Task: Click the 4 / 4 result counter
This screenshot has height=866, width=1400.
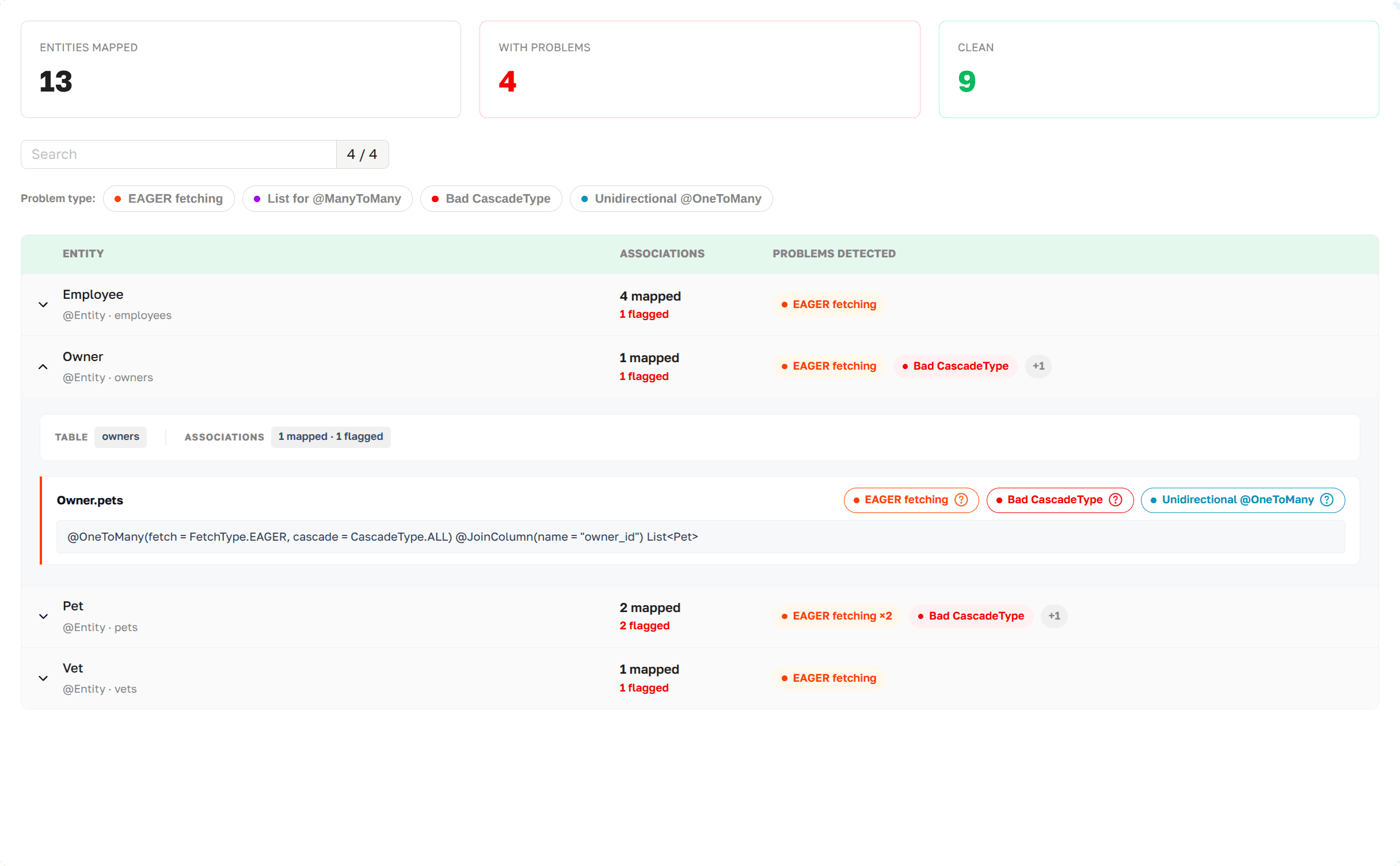Action: [x=362, y=154]
